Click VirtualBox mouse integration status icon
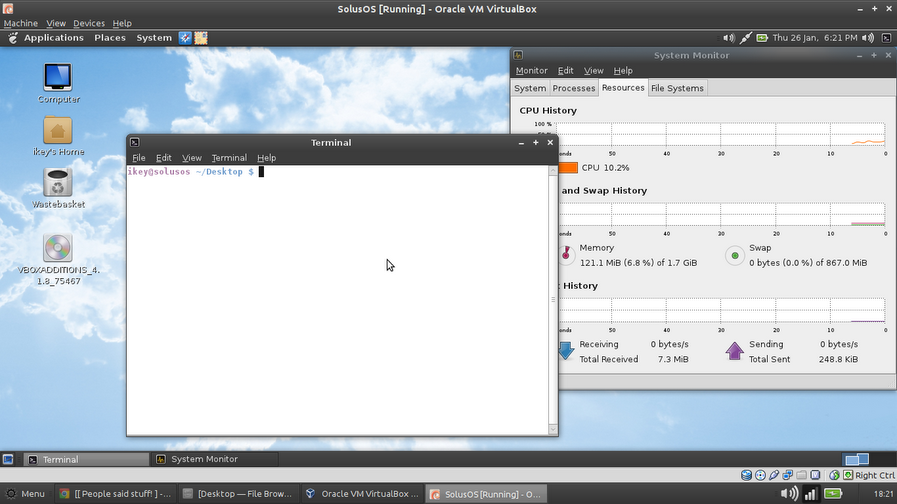The image size is (897, 504). (x=834, y=475)
